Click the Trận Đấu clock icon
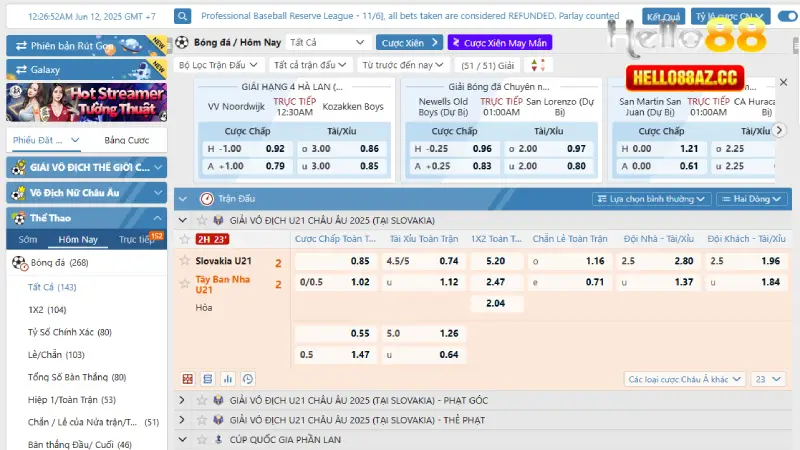Image resolution: width=800 pixels, height=450 pixels. pos(207,199)
